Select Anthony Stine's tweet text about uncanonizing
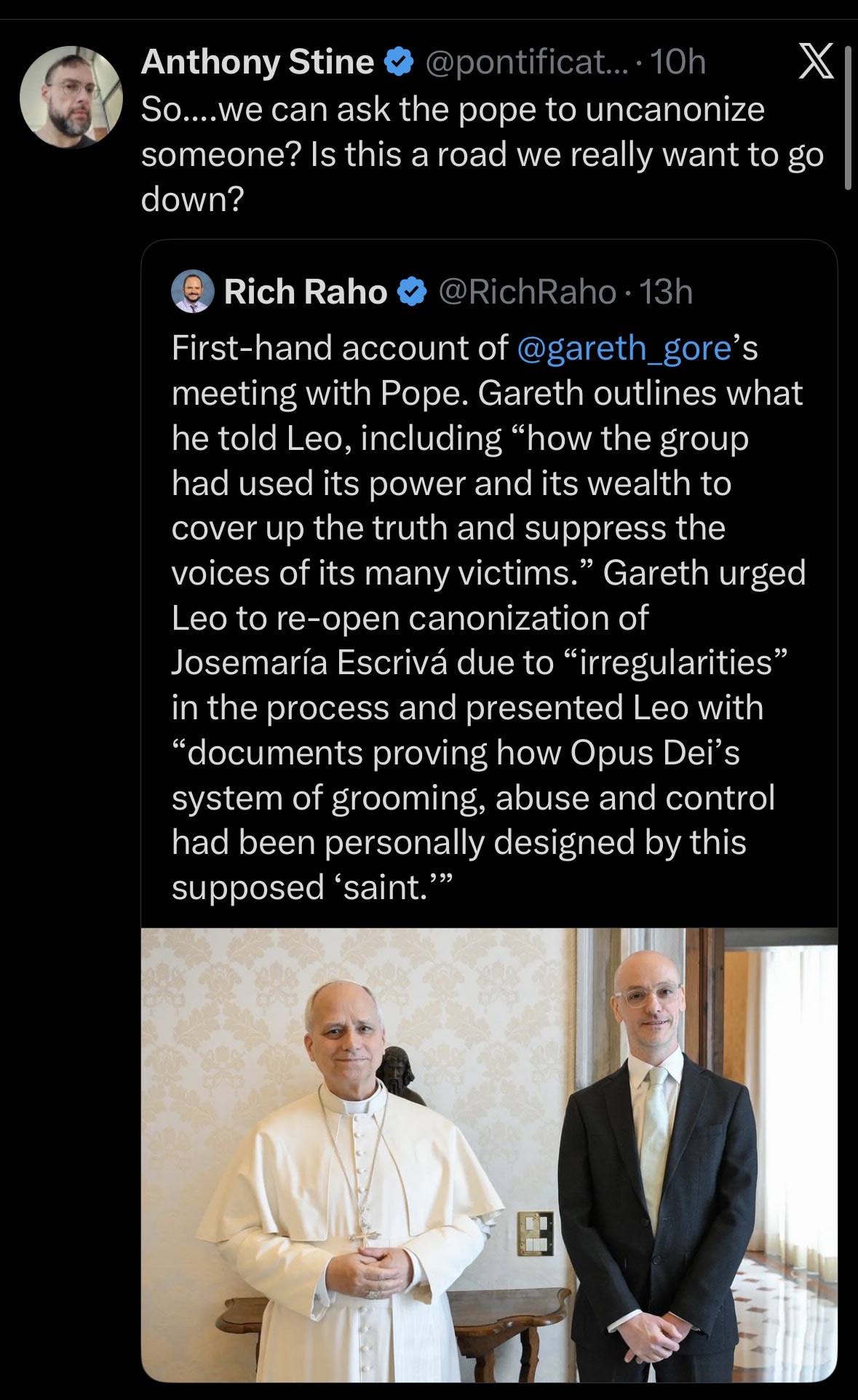Image resolution: width=858 pixels, height=1400 pixels. tap(482, 154)
